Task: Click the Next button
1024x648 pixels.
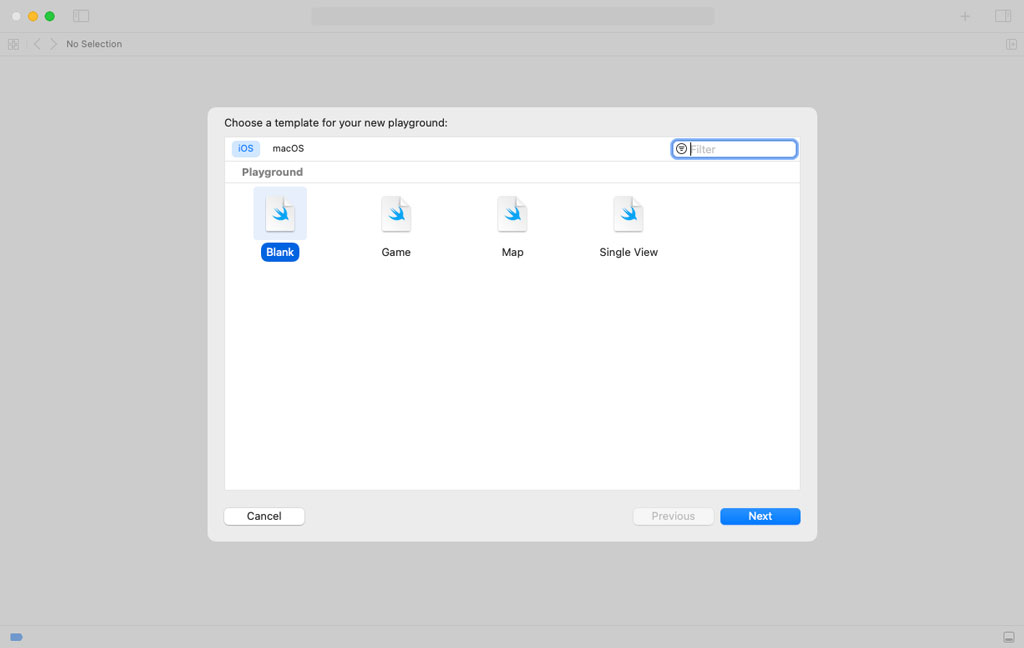Action: [760, 516]
